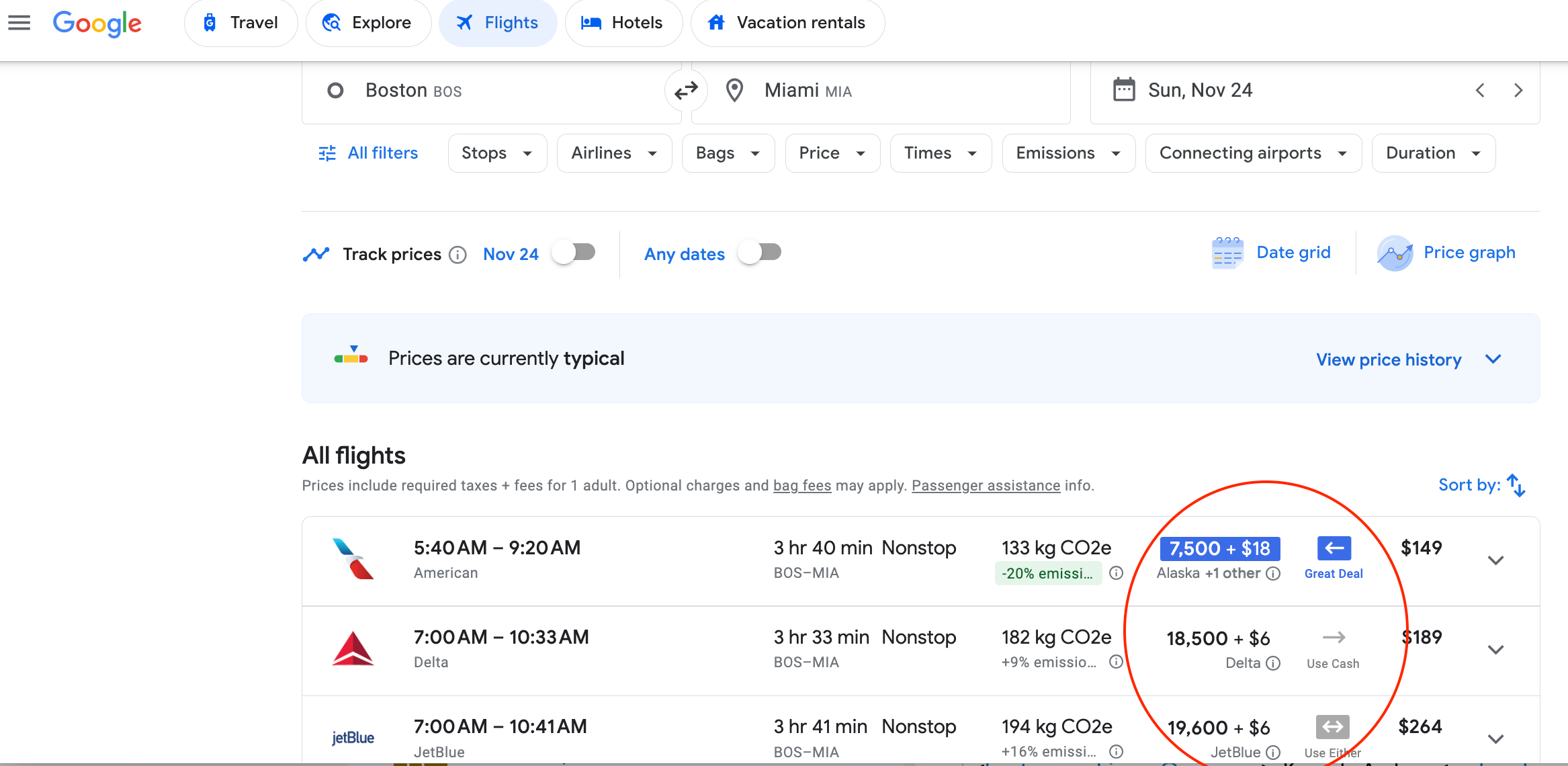1568x766 pixels.
Task: Open All filters panel
Action: (368, 153)
